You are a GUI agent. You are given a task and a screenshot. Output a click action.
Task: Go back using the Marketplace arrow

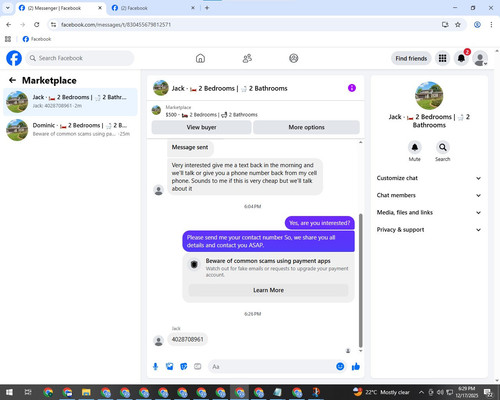(x=12, y=80)
